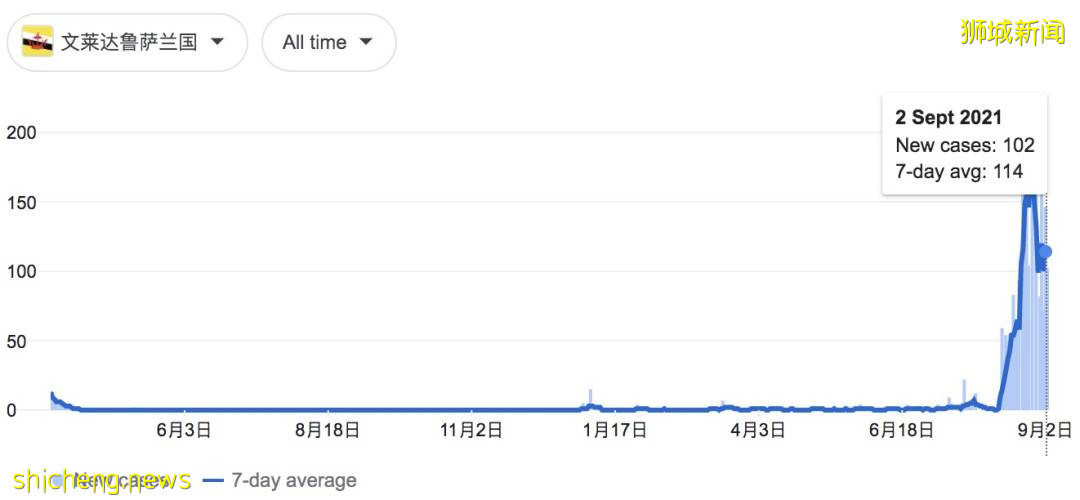Click the New cases: 102 tooltip line

click(x=965, y=145)
